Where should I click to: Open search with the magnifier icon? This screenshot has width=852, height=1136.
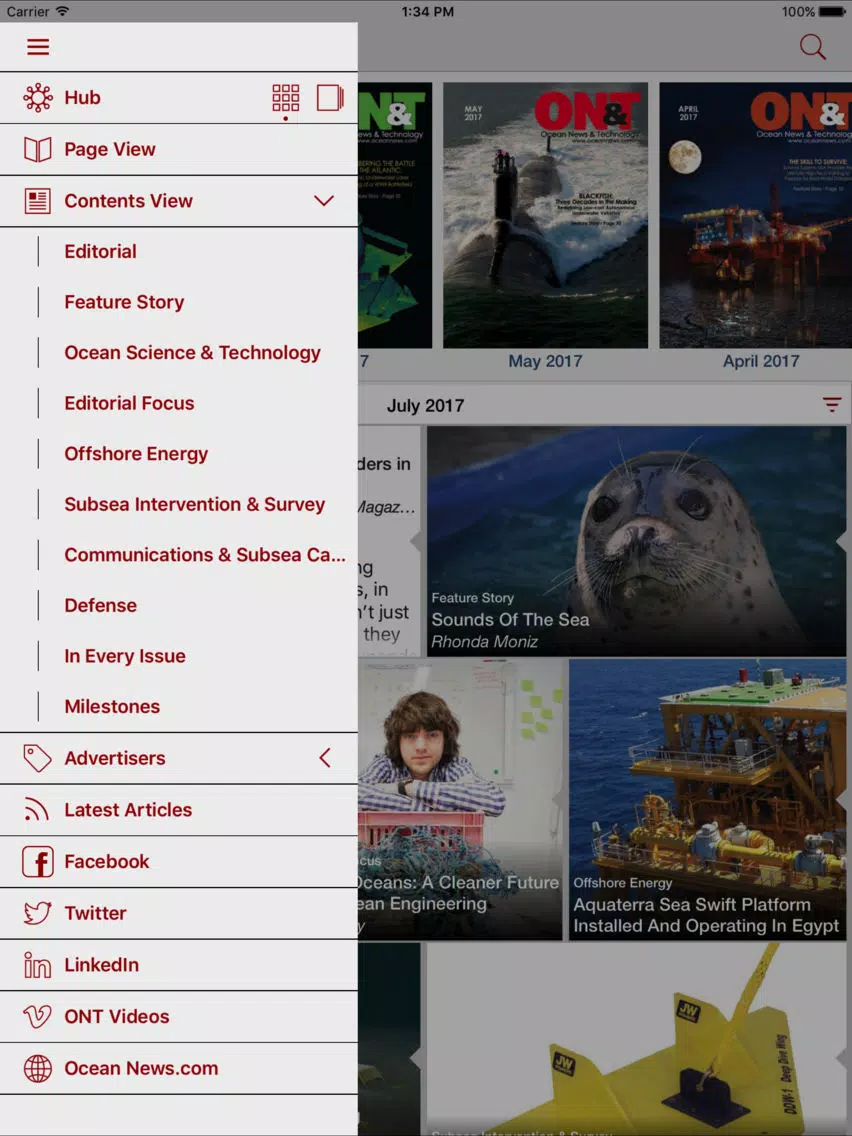pyautogui.click(x=812, y=47)
